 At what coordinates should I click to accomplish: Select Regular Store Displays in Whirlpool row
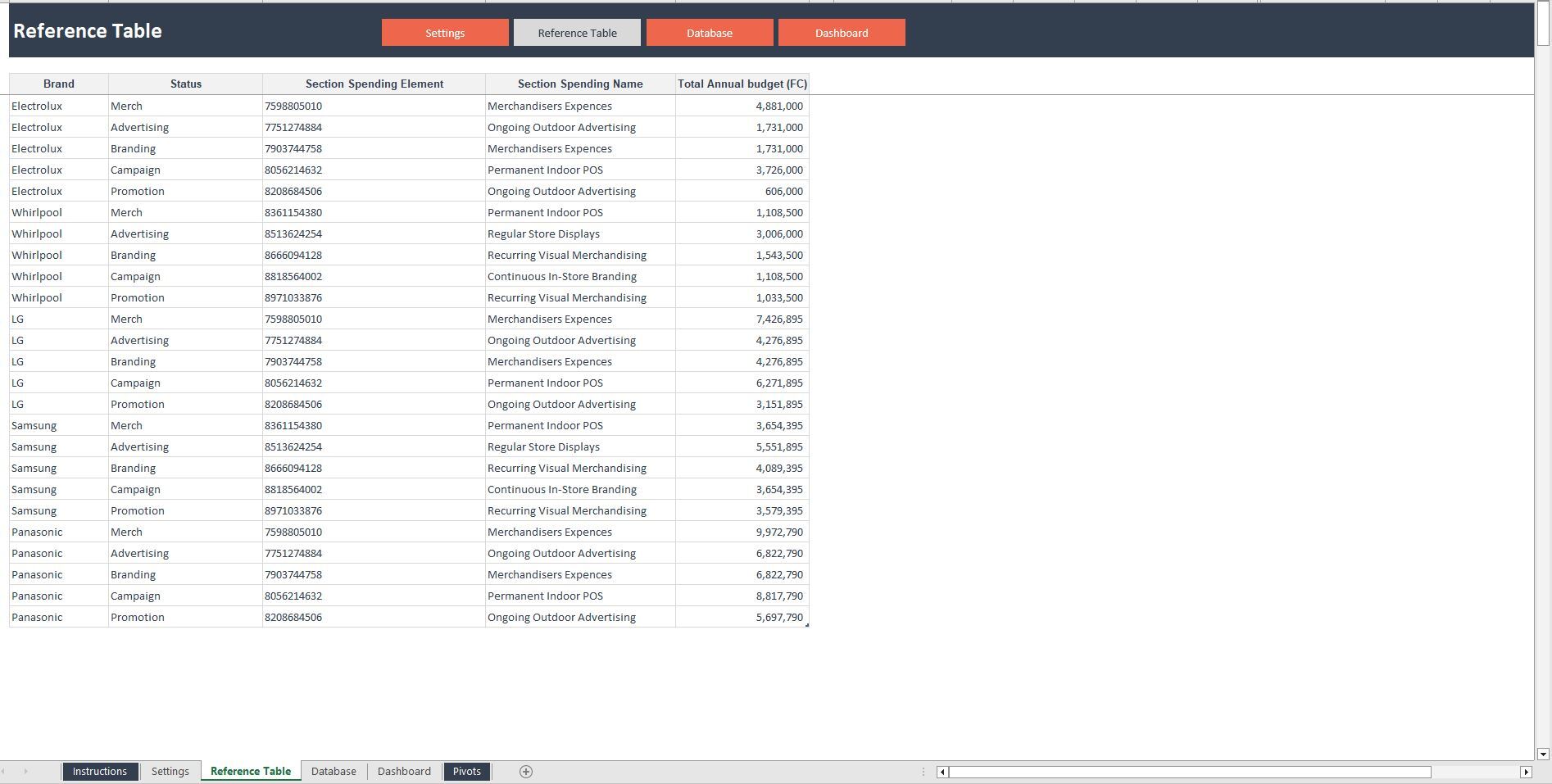click(580, 233)
